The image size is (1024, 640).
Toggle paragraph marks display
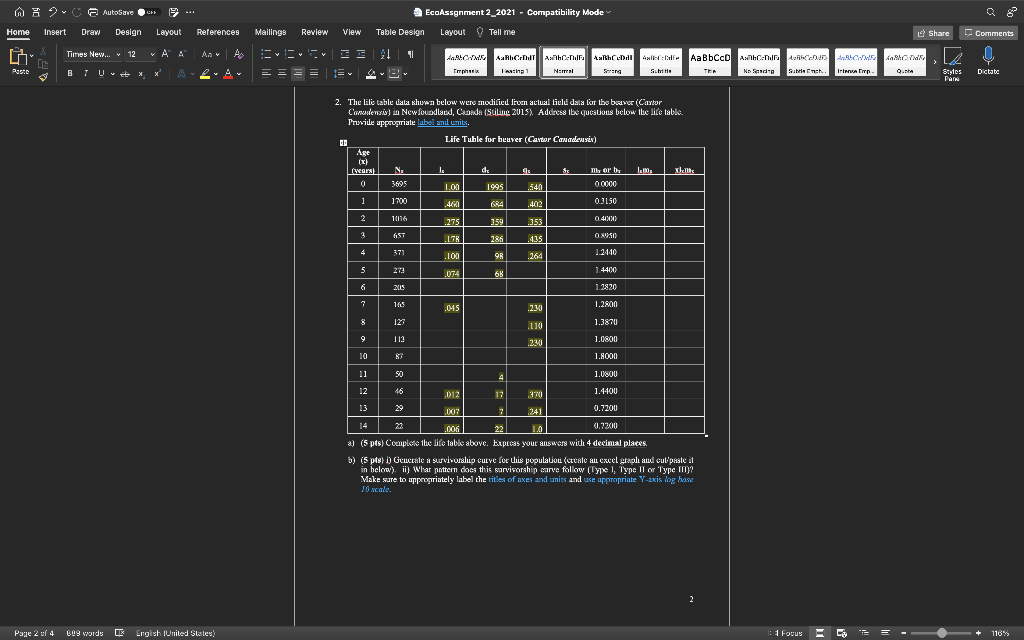pos(410,54)
